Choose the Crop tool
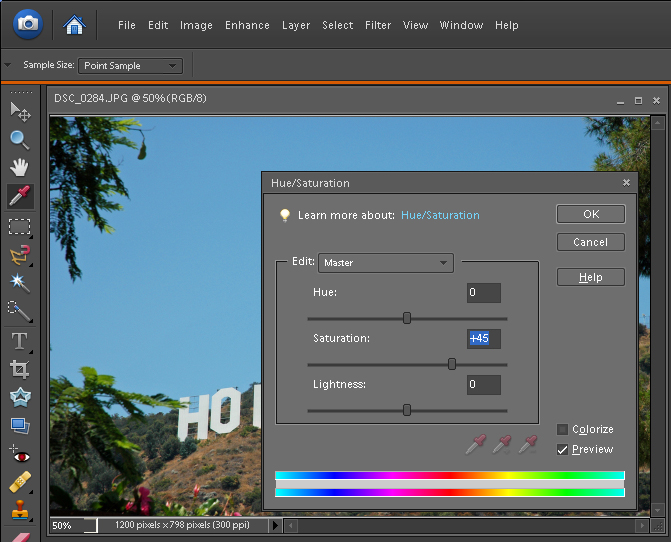This screenshot has width=671, height=542. click(x=19, y=369)
